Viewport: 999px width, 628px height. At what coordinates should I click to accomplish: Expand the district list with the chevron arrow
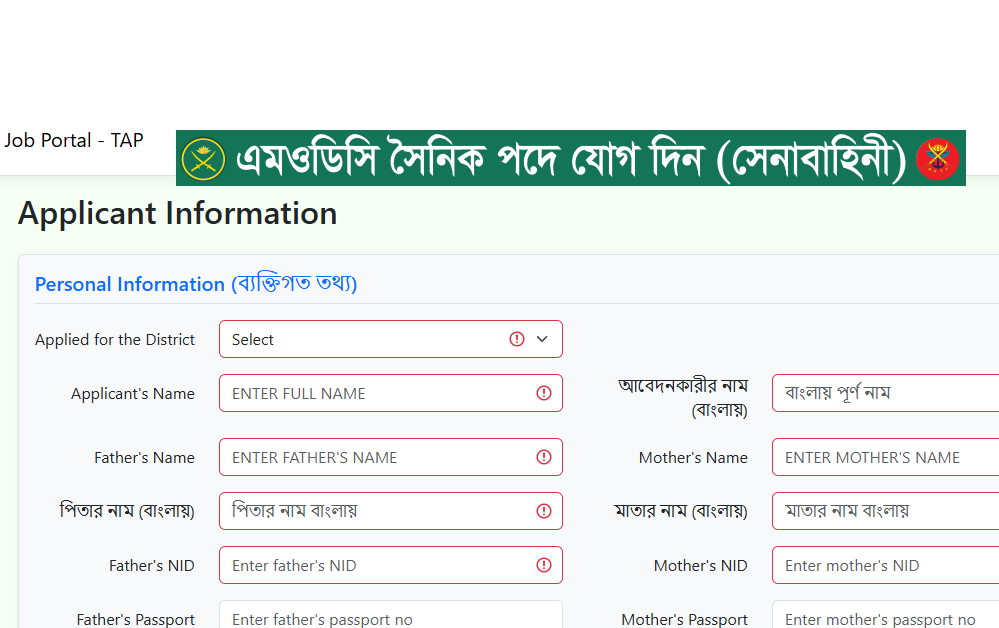point(542,339)
